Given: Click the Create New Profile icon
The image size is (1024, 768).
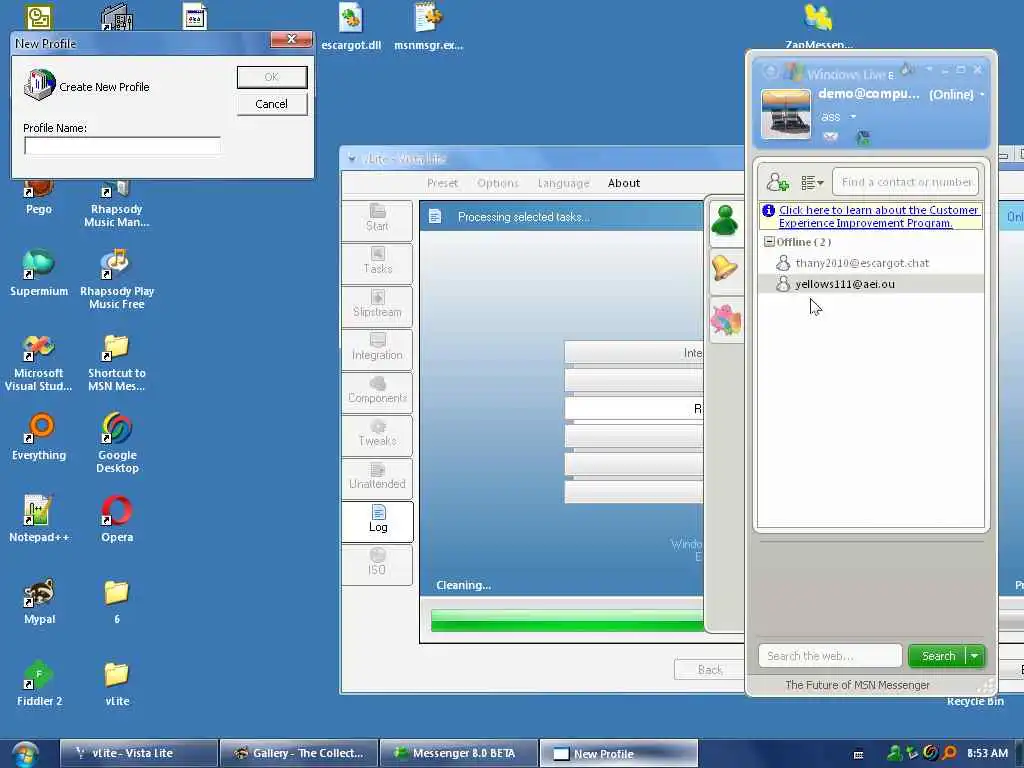Looking at the screenshot, I should pos(39,85).
